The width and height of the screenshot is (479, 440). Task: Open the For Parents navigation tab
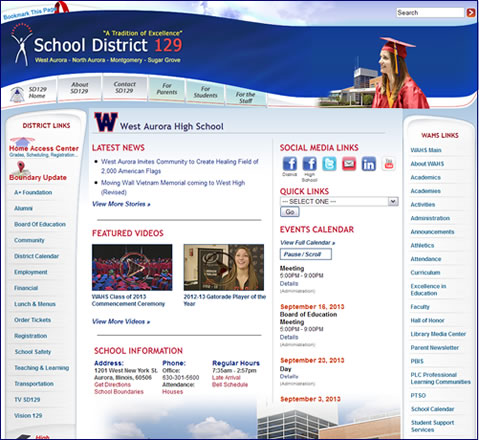(x=167, y=89)
